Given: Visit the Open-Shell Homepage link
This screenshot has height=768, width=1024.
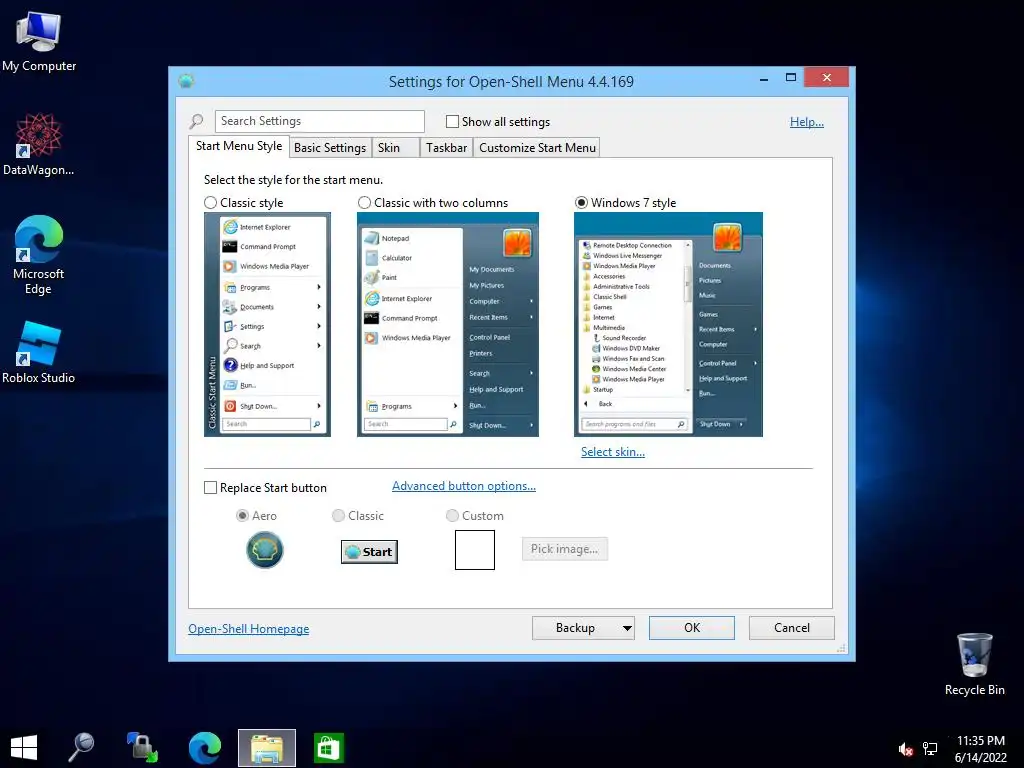Looking at the screenshot, I should [249, 629].
